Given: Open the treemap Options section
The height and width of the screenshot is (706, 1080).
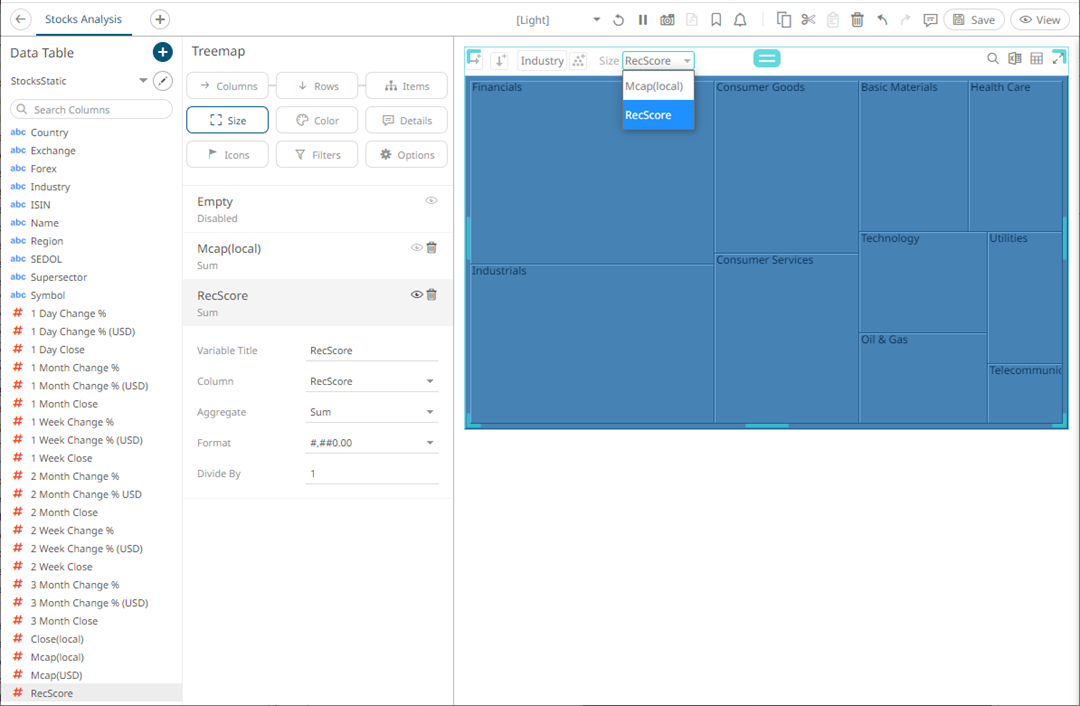Looking at the screenshot, I should coord(406,155).
